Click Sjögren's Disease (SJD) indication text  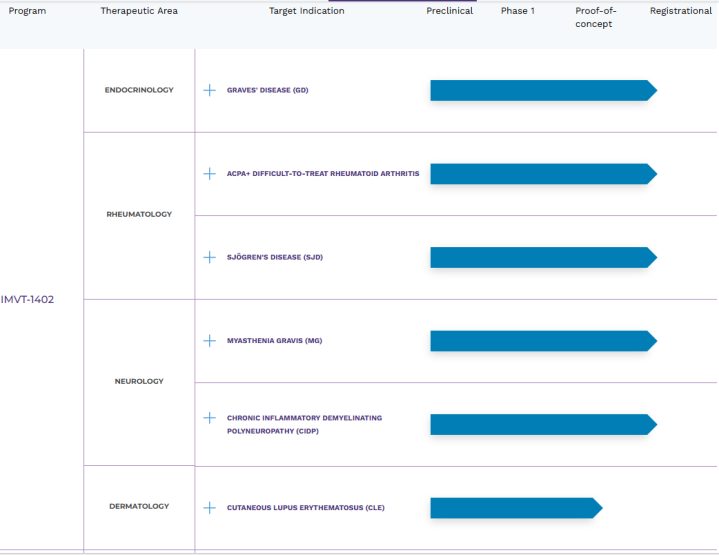275,257
